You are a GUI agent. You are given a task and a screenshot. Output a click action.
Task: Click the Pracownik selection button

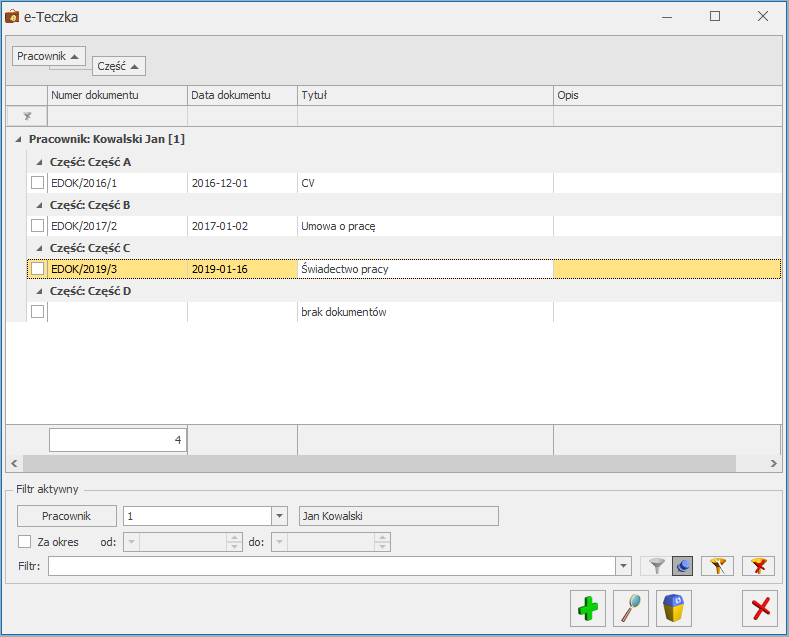[x=66, y=516]
